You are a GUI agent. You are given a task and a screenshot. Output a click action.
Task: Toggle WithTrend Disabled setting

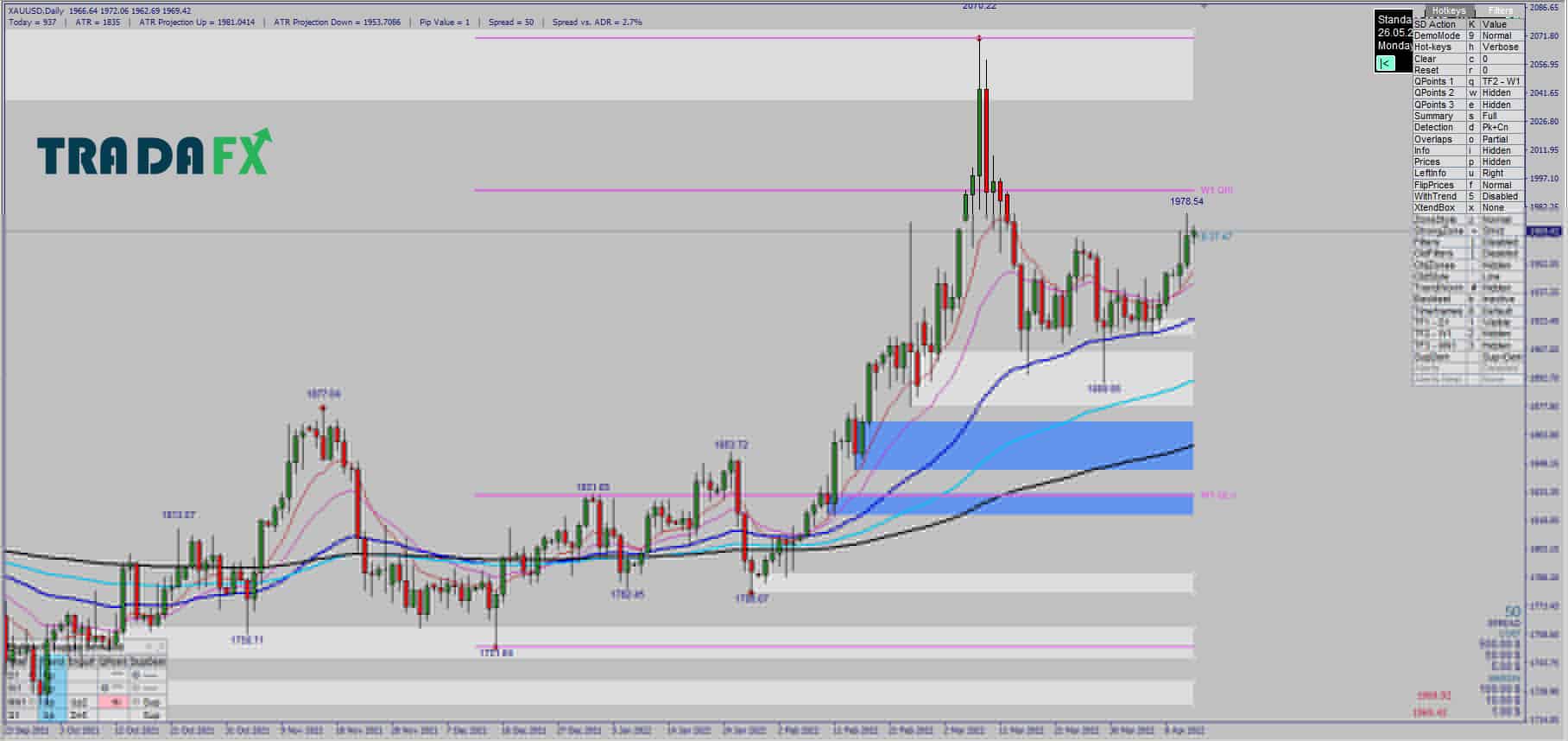click(1501, 196)
